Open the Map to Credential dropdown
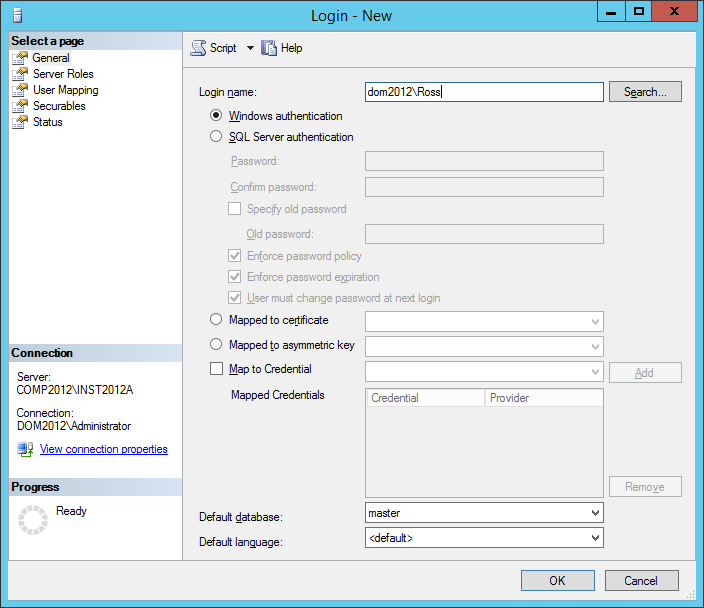704x608 pixels. pyautogui.click(x=595, y=372)
